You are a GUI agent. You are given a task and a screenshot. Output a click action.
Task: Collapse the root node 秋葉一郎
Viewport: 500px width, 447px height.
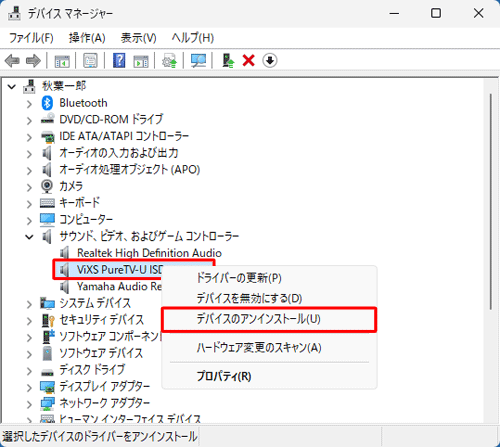click(x=12, y=87)
